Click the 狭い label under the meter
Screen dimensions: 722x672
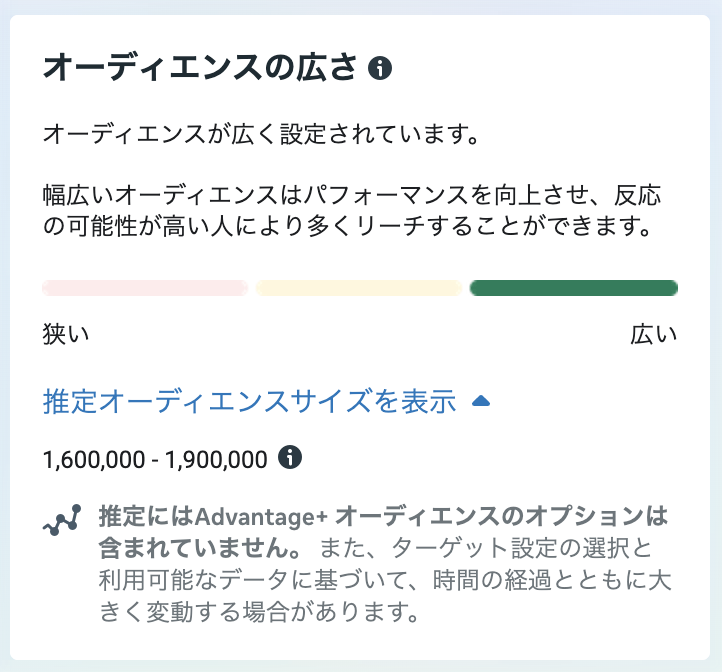66,334
